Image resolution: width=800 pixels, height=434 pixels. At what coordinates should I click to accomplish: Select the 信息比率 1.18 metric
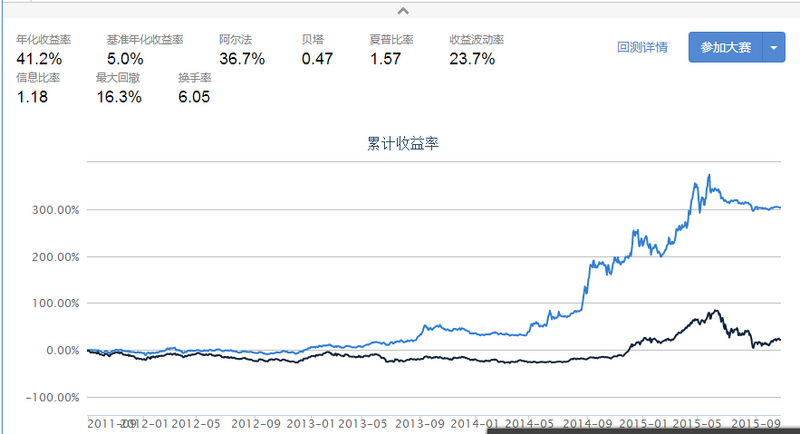33,97
